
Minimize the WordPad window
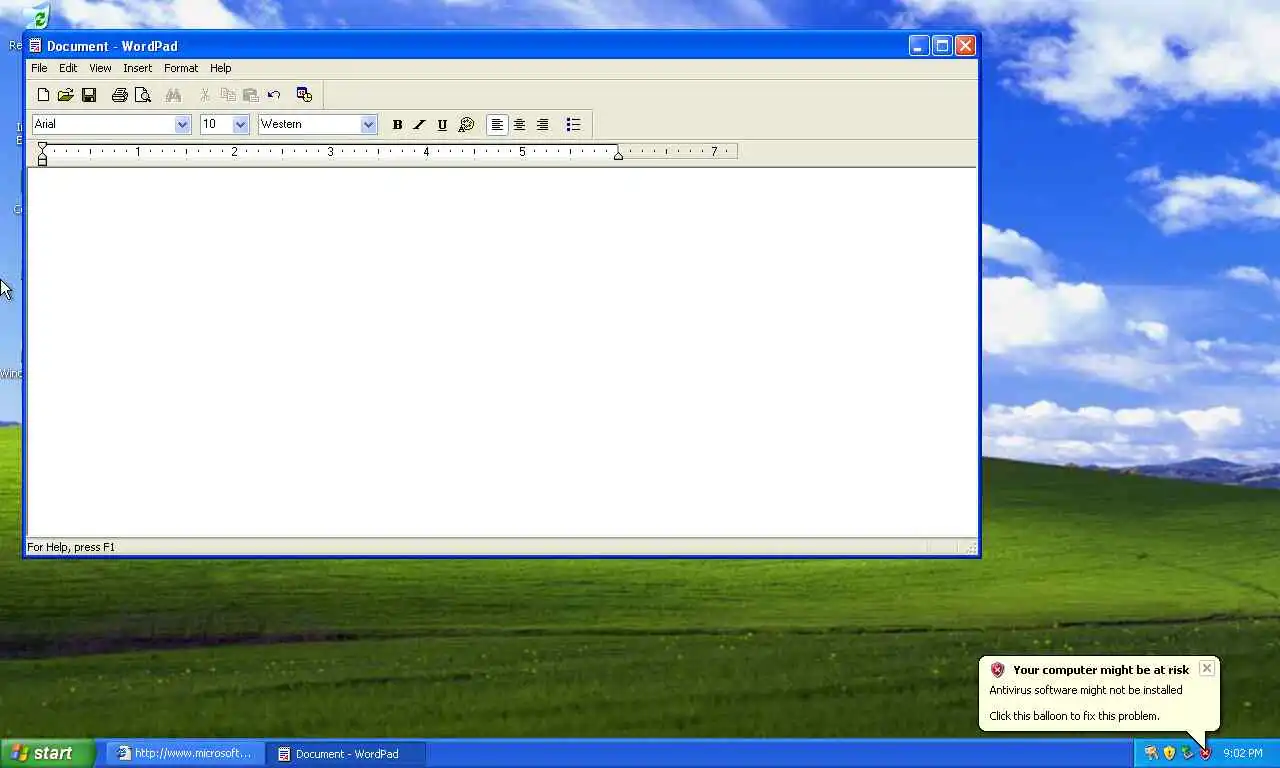point(919,45)
